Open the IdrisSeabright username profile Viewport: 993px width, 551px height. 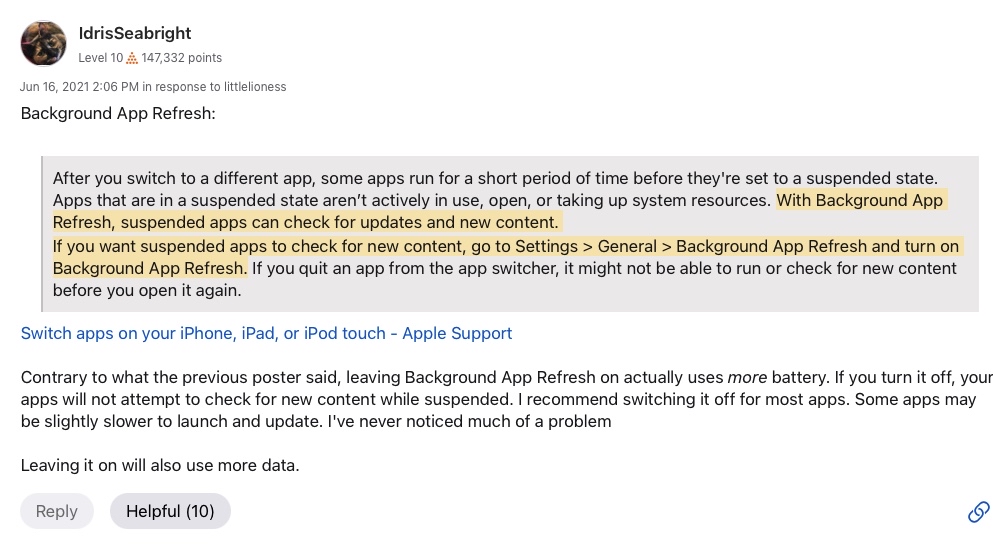pos(135,33)
